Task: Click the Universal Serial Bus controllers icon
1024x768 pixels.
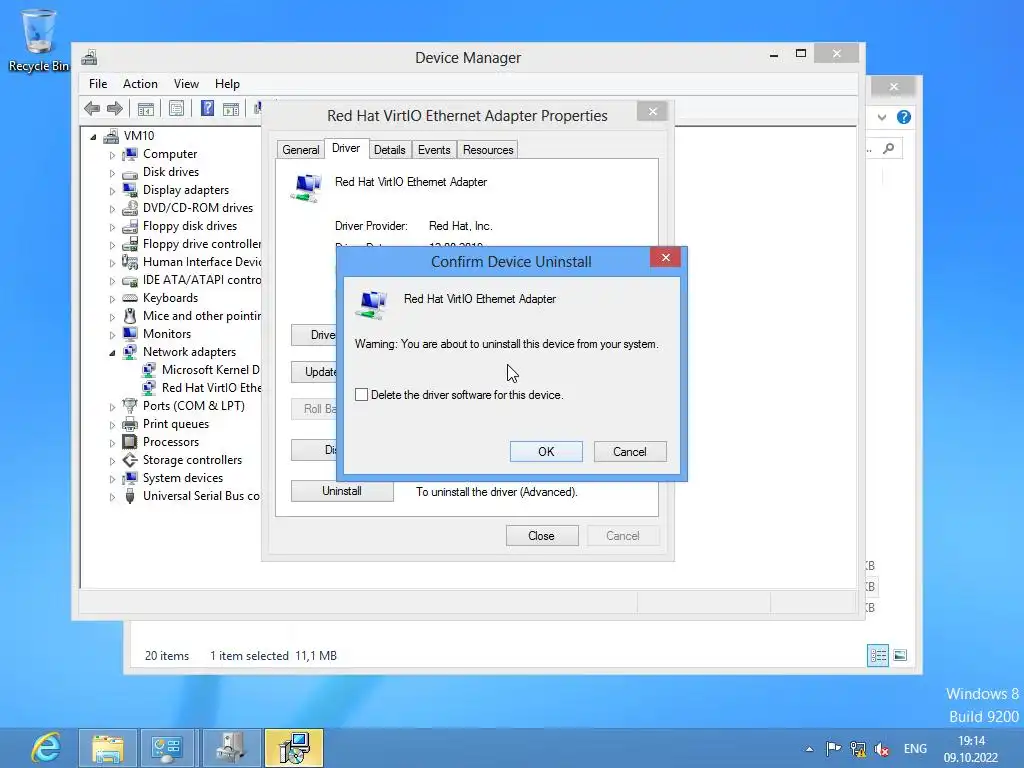Action: coord(130,496)
